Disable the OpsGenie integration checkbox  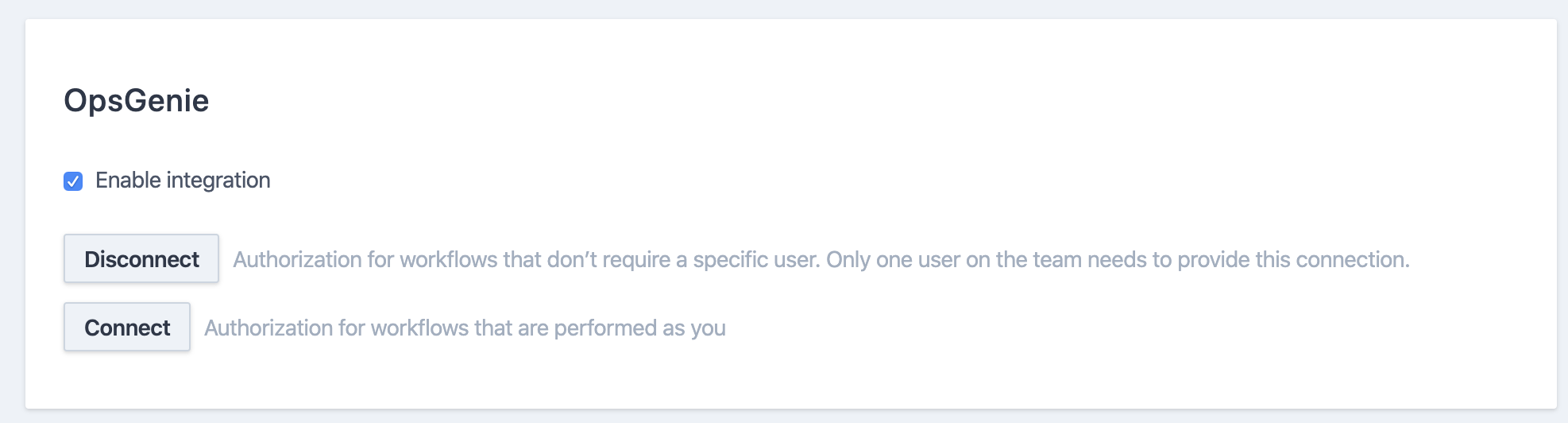(73, 181)
